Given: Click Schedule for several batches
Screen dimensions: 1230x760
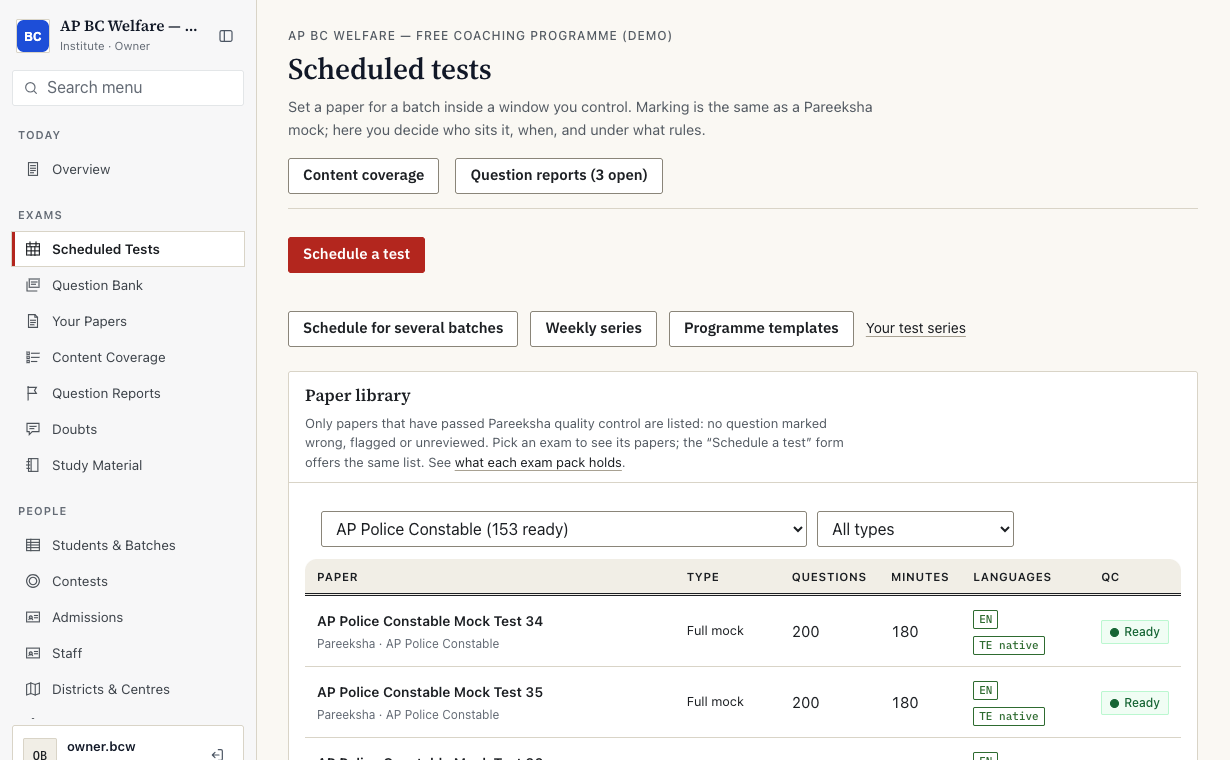Looking at the screenshot, I should pos(403,328).
